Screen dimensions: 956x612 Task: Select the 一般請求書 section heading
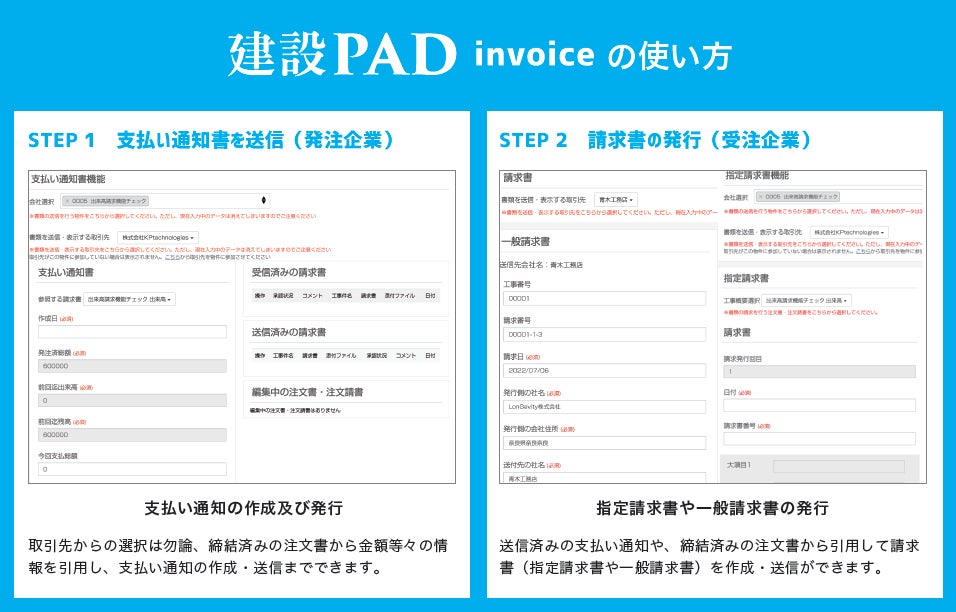tap(526, 241)
